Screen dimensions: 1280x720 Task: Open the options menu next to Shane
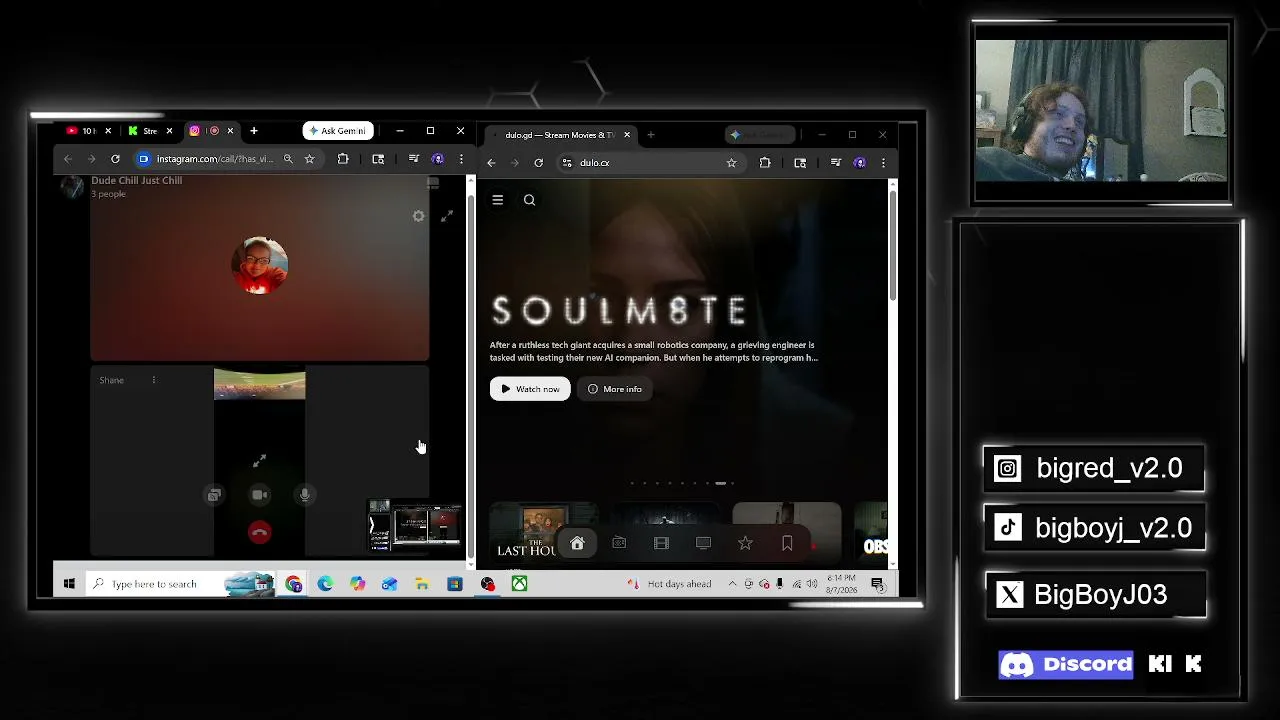click(x=153, y=380)
